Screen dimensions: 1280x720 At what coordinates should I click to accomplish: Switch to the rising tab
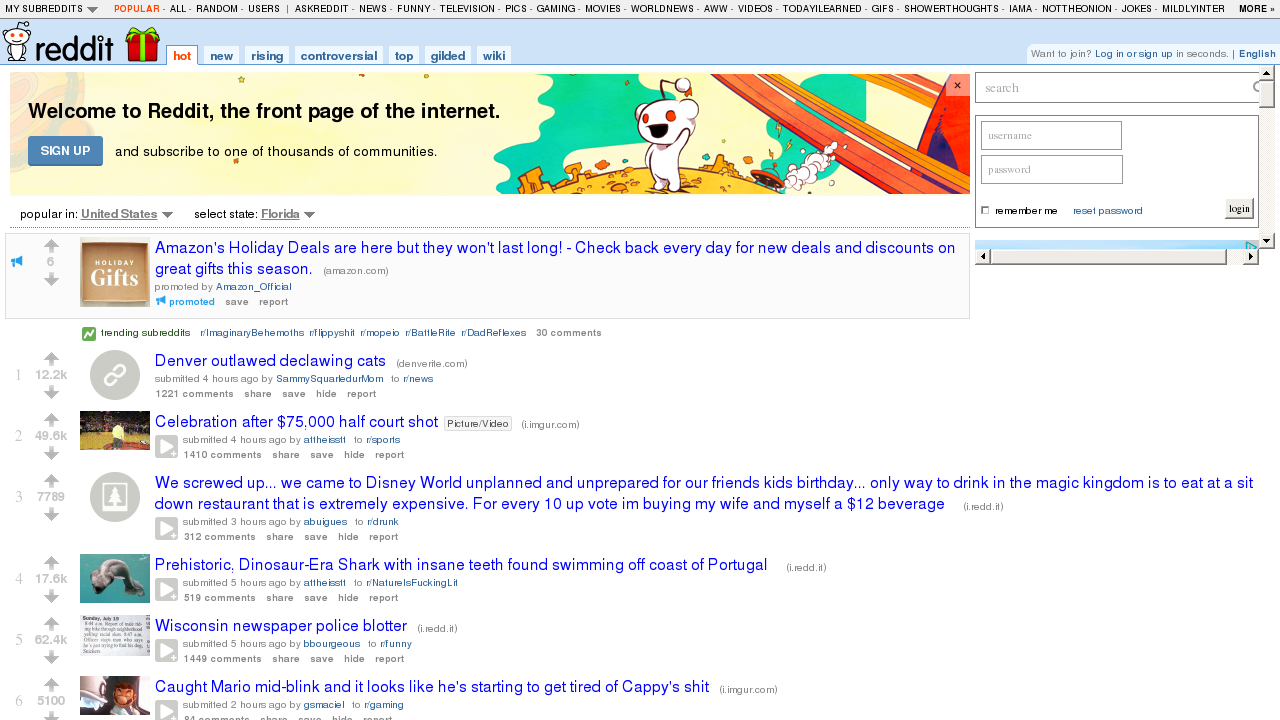pyautogui.click(x=267, y=56)
